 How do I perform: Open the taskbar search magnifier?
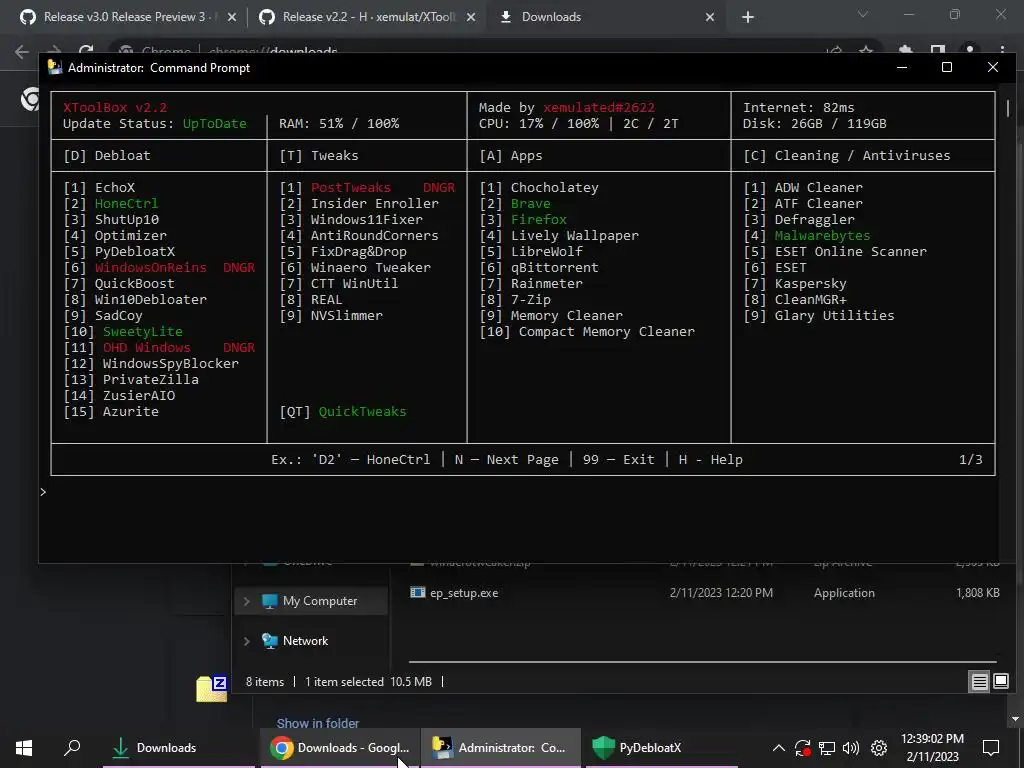(72, 748)
